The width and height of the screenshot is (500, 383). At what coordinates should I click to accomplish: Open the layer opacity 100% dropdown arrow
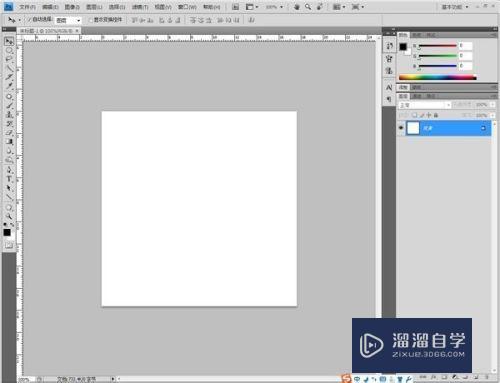coord(493,105)
